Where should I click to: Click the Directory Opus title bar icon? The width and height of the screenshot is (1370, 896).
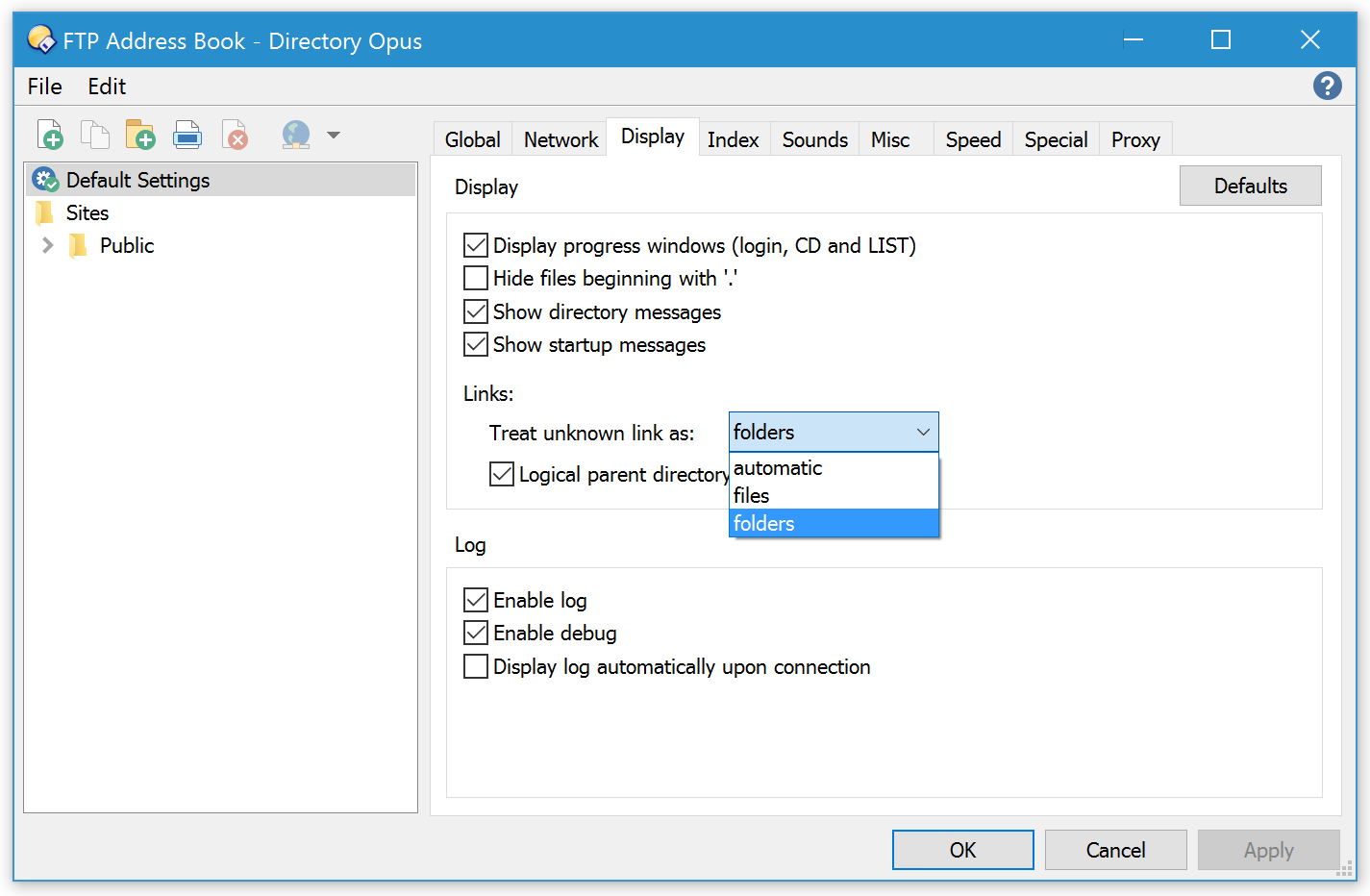41,39
